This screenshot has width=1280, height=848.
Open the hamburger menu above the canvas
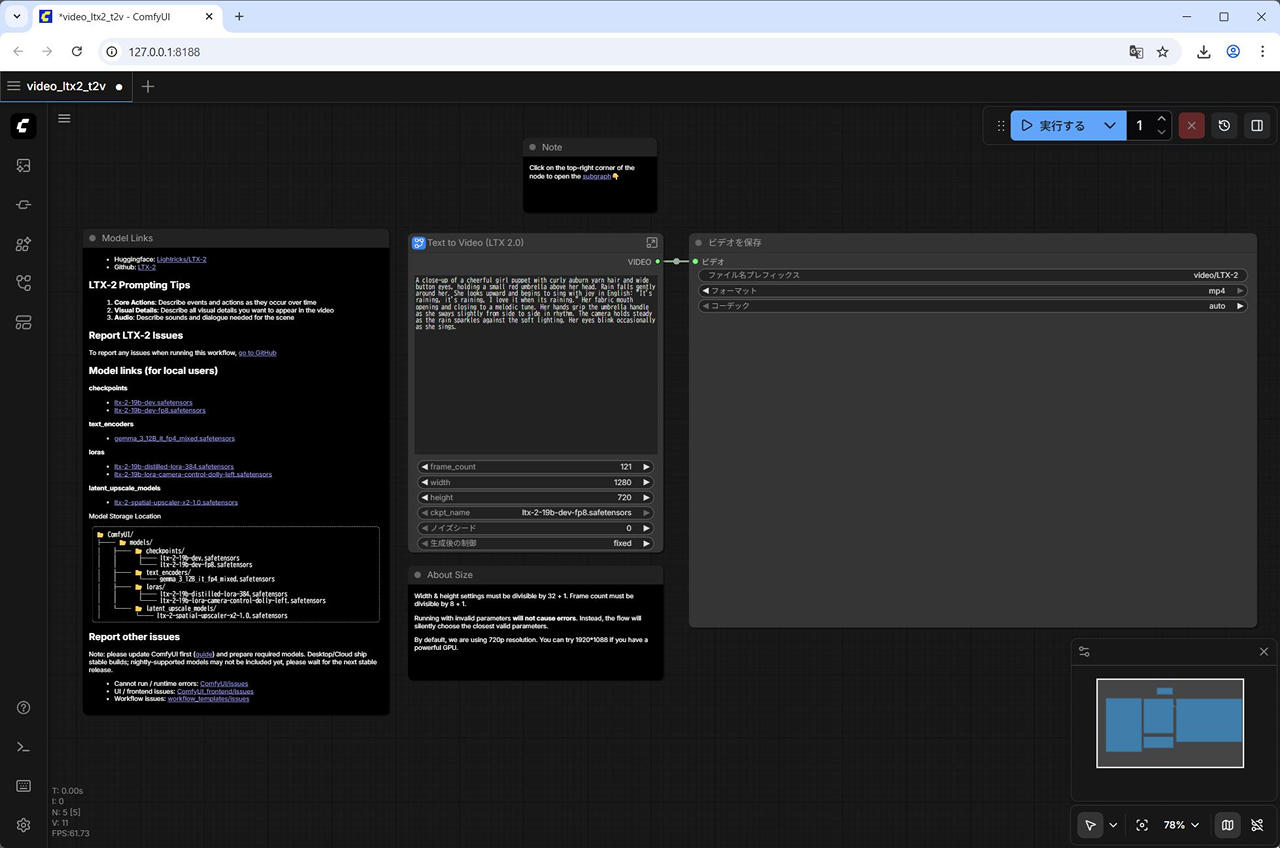[64, 118]
